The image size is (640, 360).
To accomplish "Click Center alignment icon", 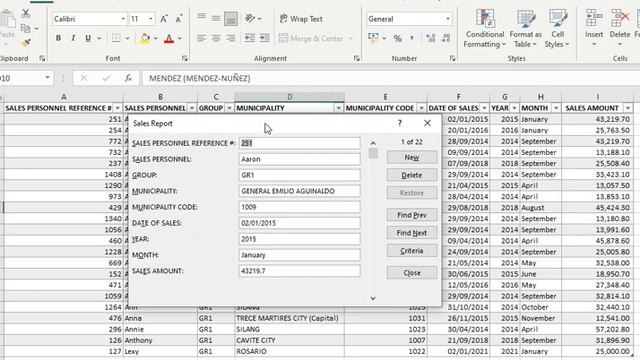I will pyautogui.click(x=216, y=38).
